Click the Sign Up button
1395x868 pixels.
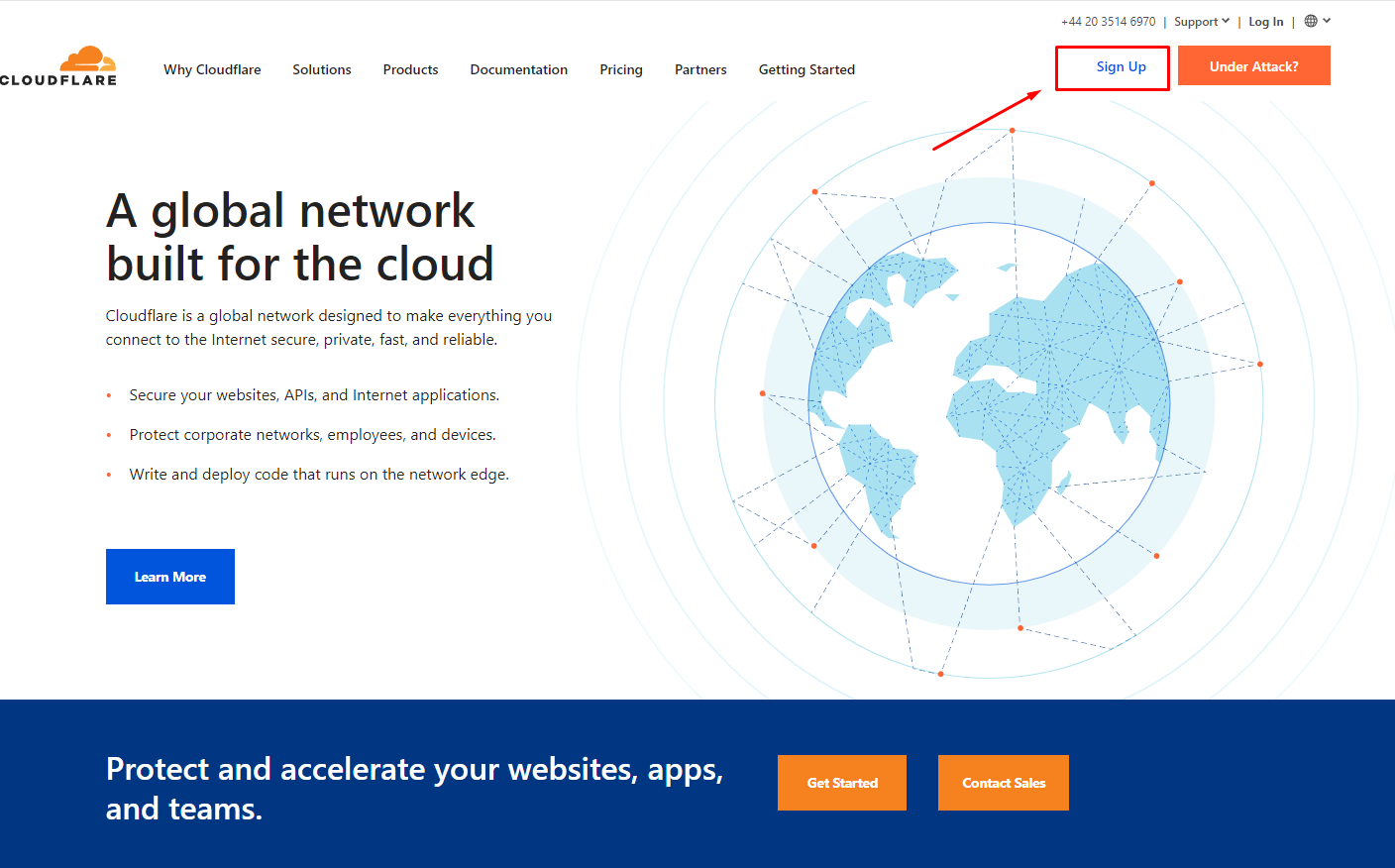pyautogui.click(x=1121, y=66)
